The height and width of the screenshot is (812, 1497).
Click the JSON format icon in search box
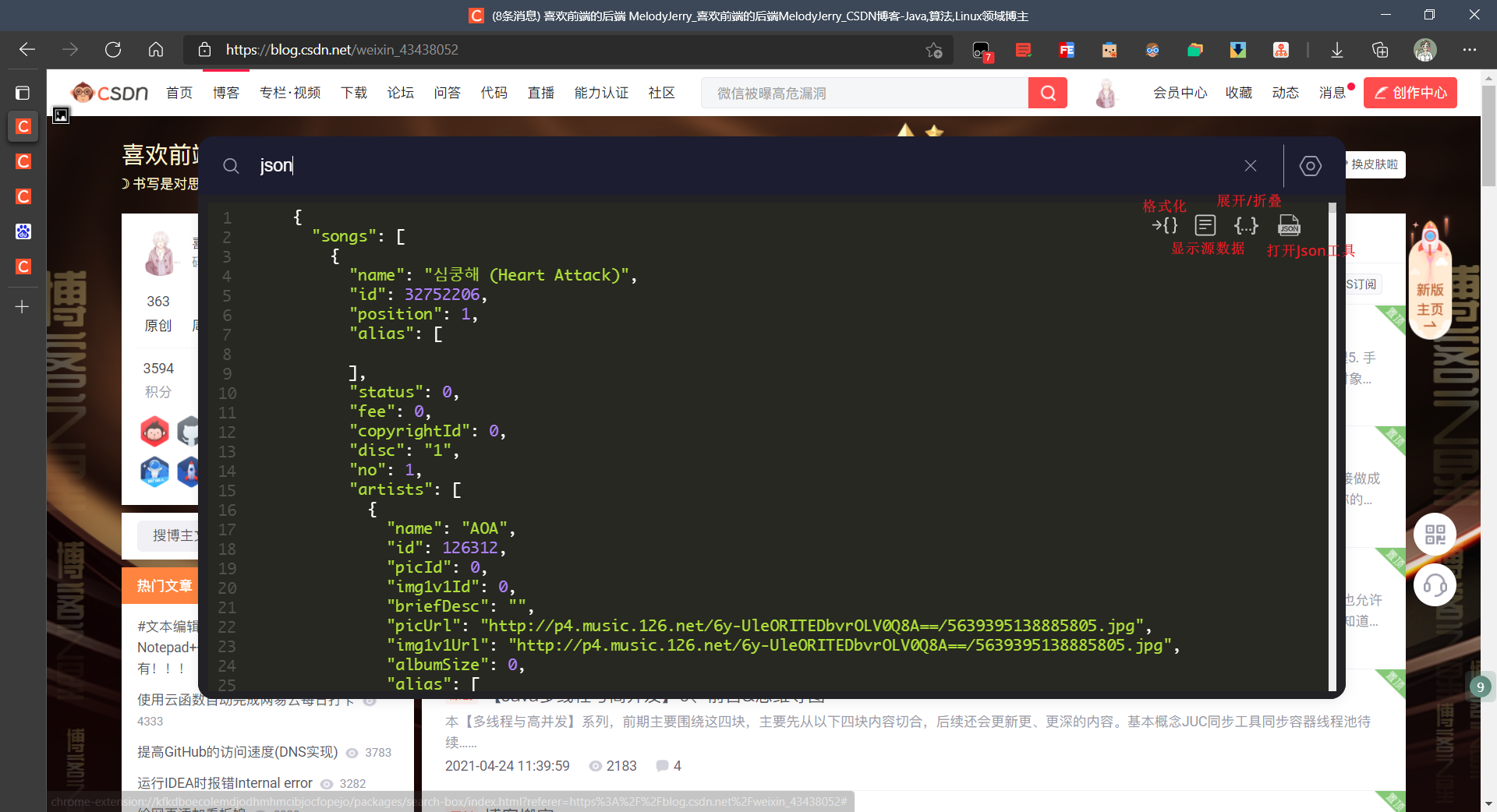1165,225
